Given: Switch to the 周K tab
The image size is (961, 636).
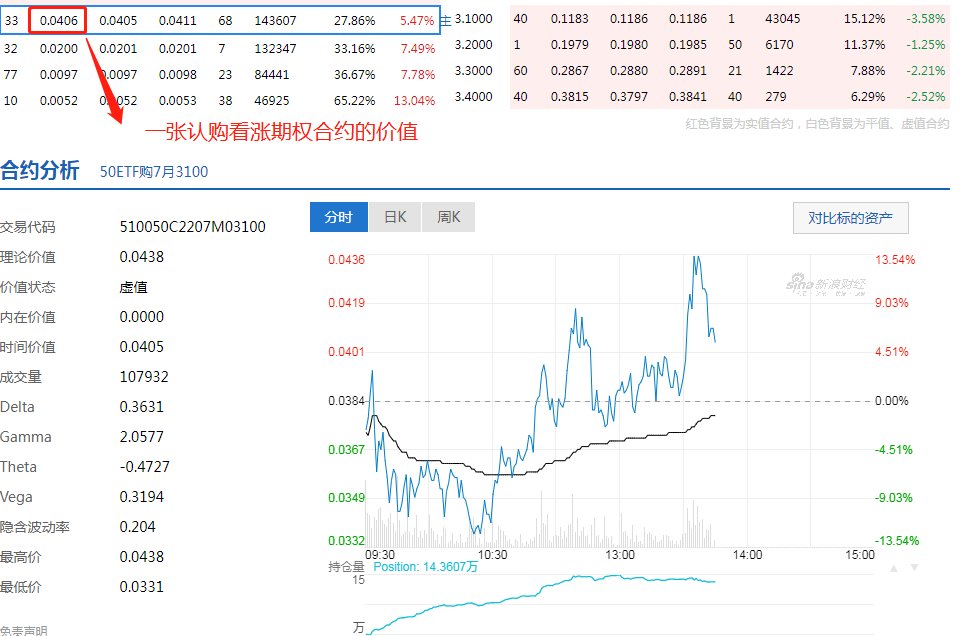Looking at the screenshot, I should click(448, 216).
